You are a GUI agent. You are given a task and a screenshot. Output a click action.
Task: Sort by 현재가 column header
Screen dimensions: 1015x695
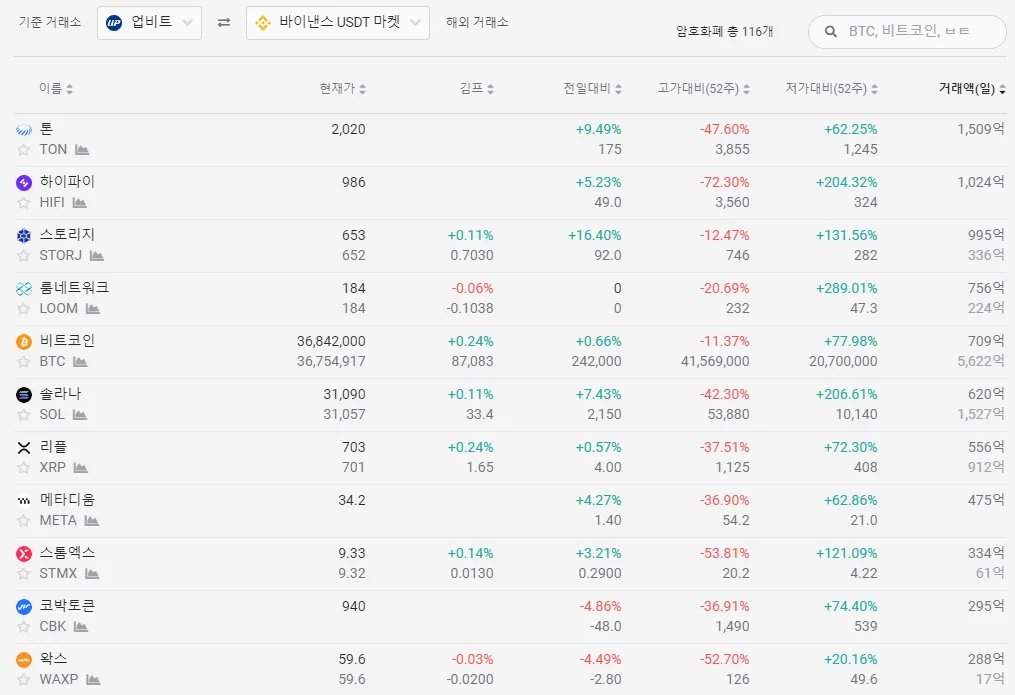[342, 88]
